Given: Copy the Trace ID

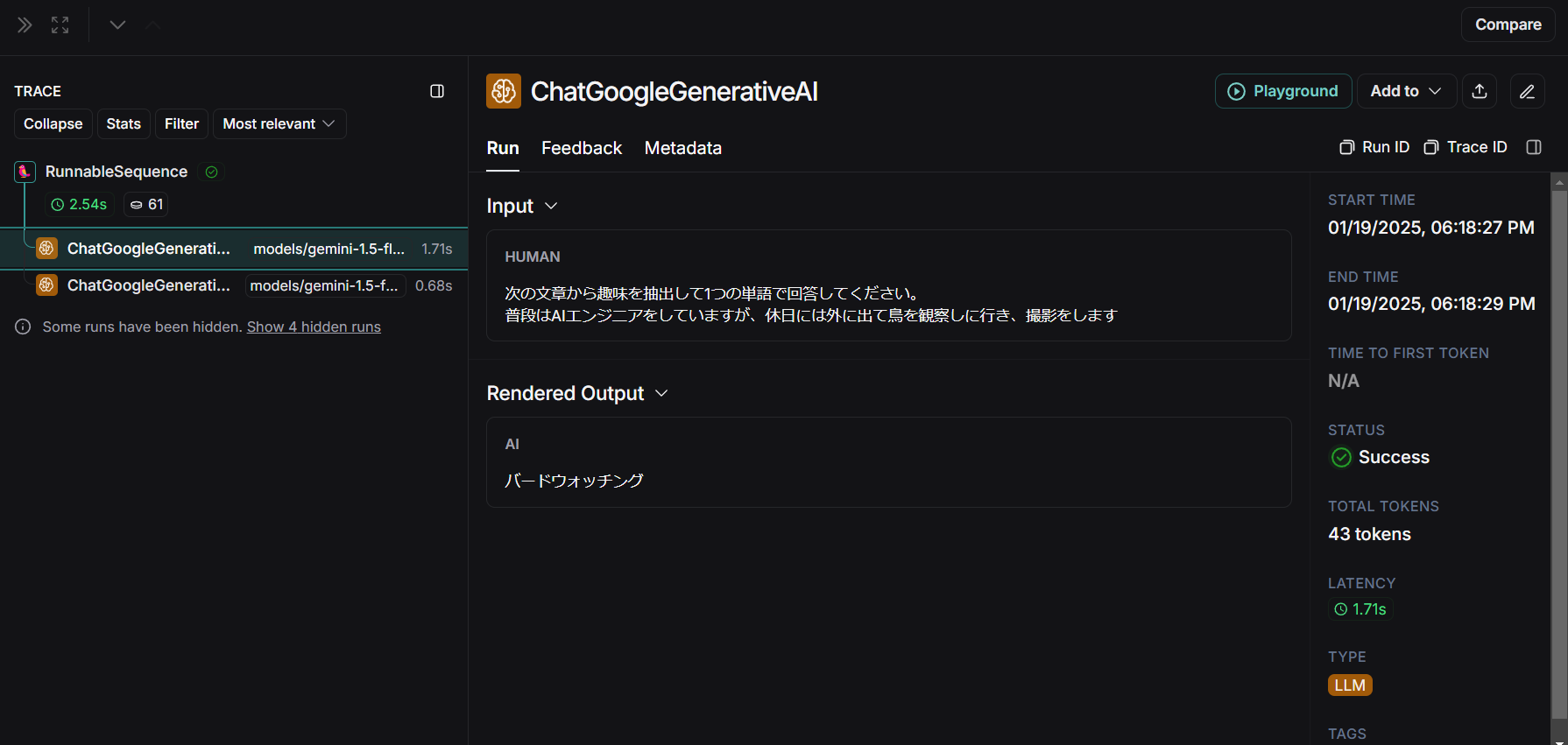Looking at the screenshot, I should (x=1466, y=147).
